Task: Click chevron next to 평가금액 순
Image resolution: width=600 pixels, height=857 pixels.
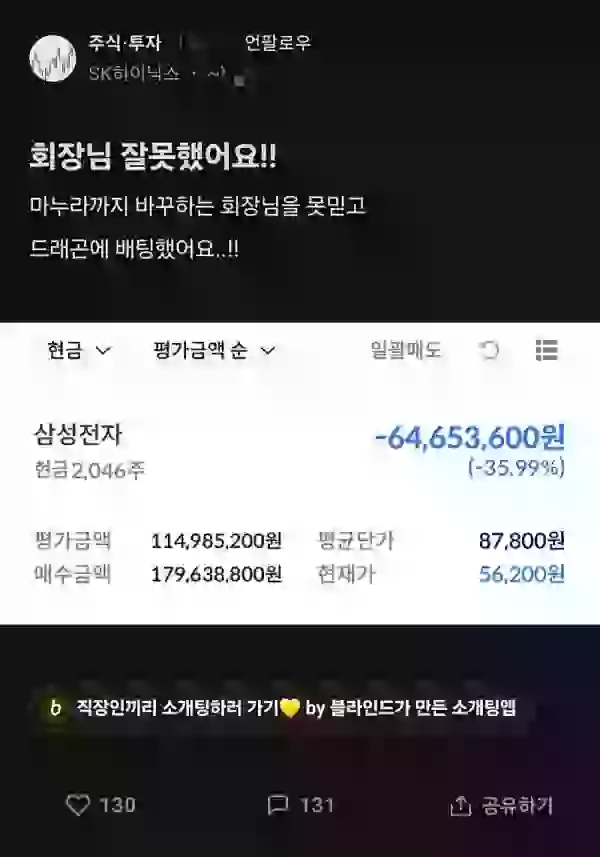Action: pos(268,350)
